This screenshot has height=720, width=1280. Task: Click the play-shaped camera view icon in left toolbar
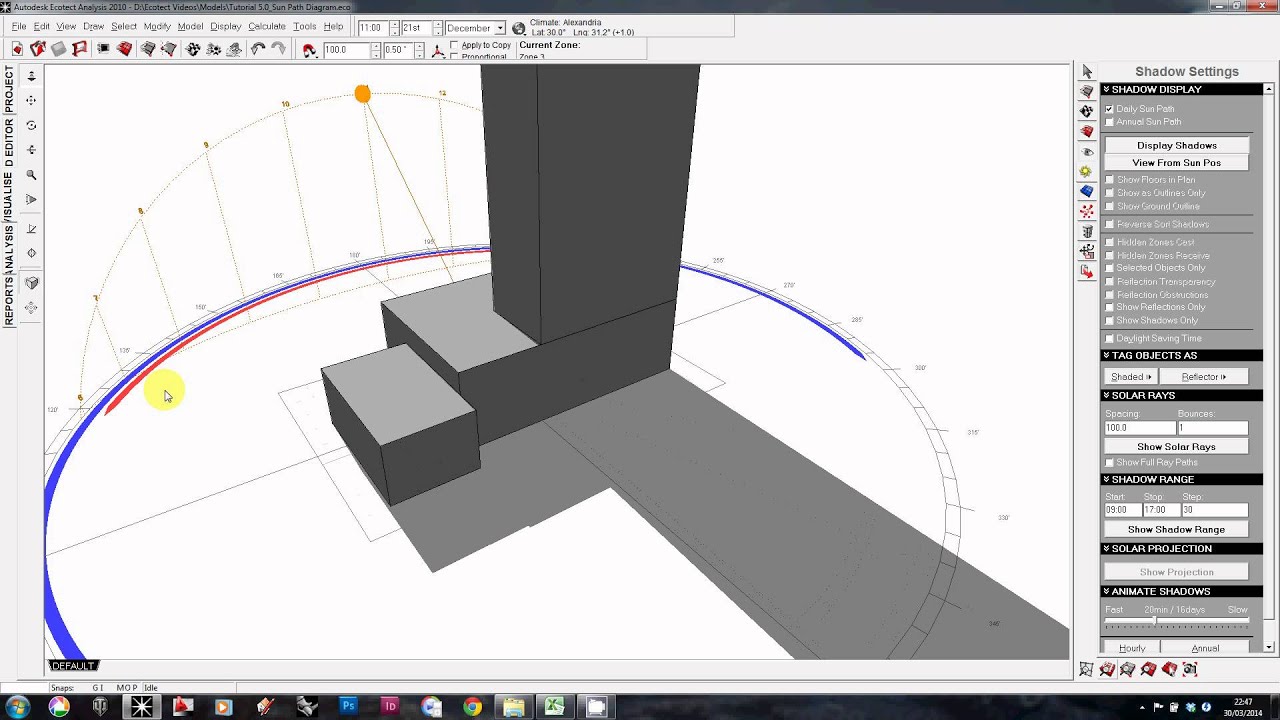(31, 199)
